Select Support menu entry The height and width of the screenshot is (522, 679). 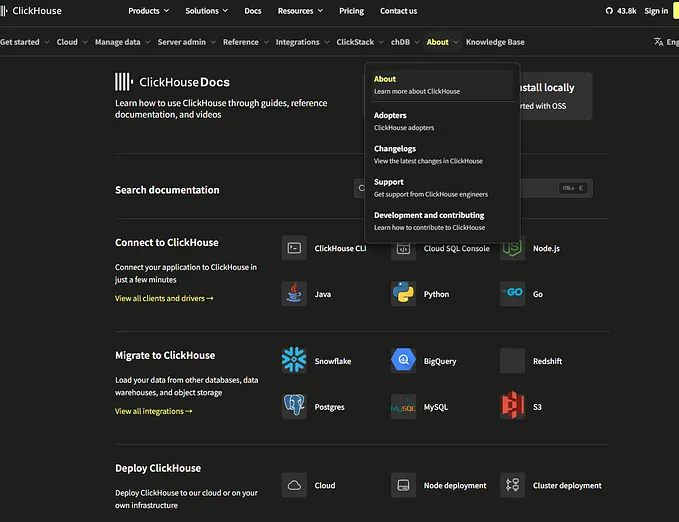442,188
